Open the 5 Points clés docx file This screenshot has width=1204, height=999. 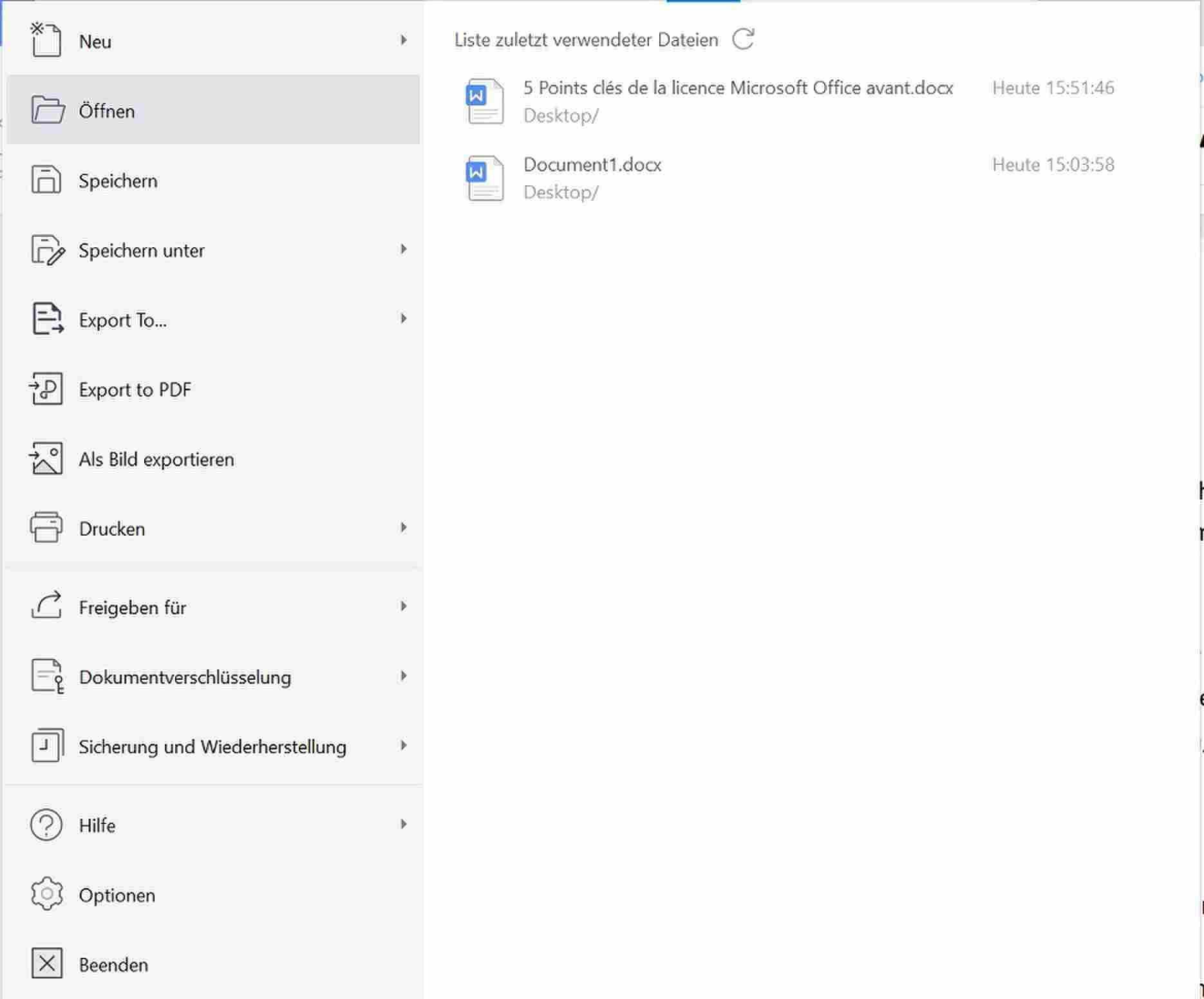[x=737, y=88]
